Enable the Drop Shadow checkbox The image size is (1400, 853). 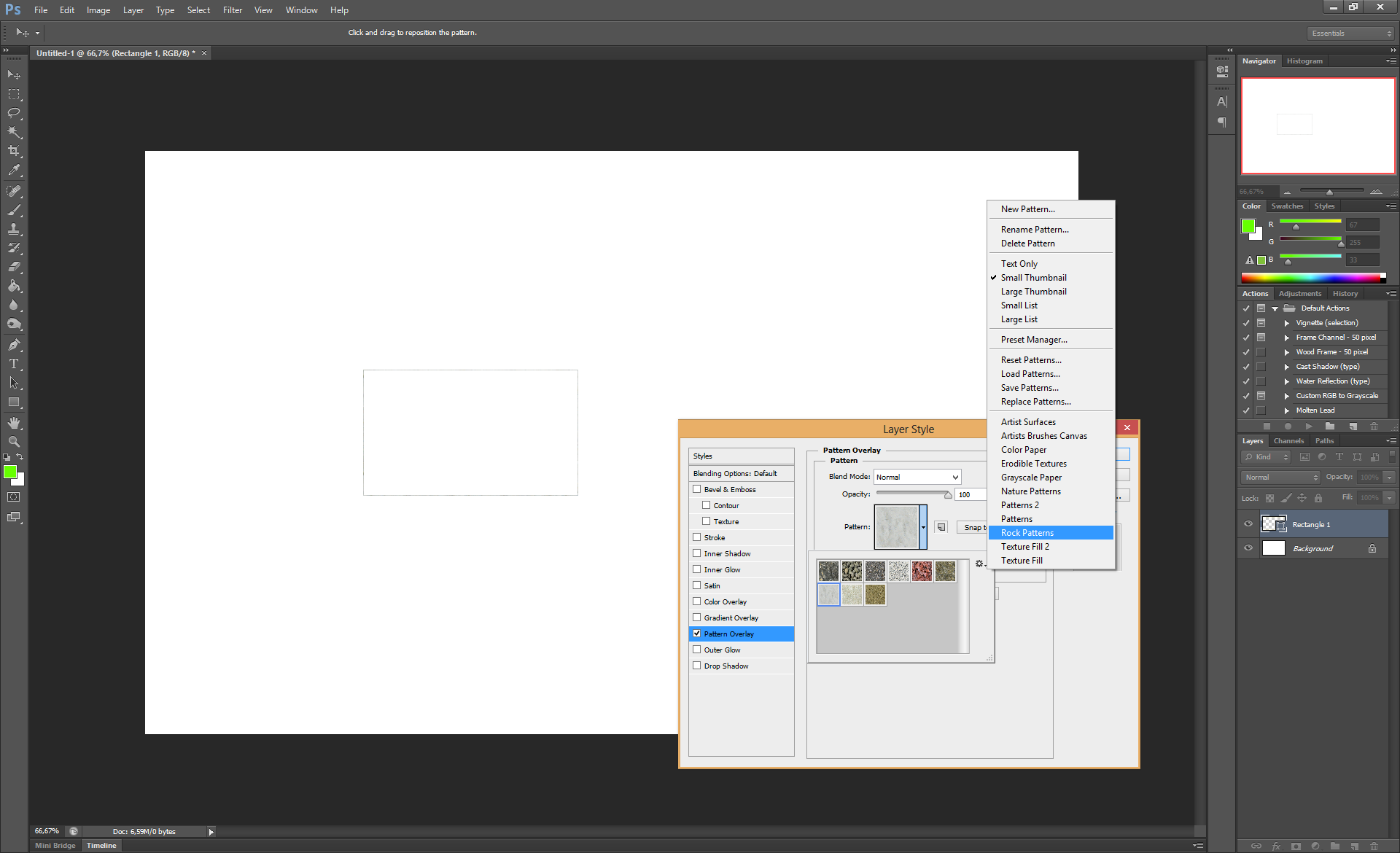[697, 666]
